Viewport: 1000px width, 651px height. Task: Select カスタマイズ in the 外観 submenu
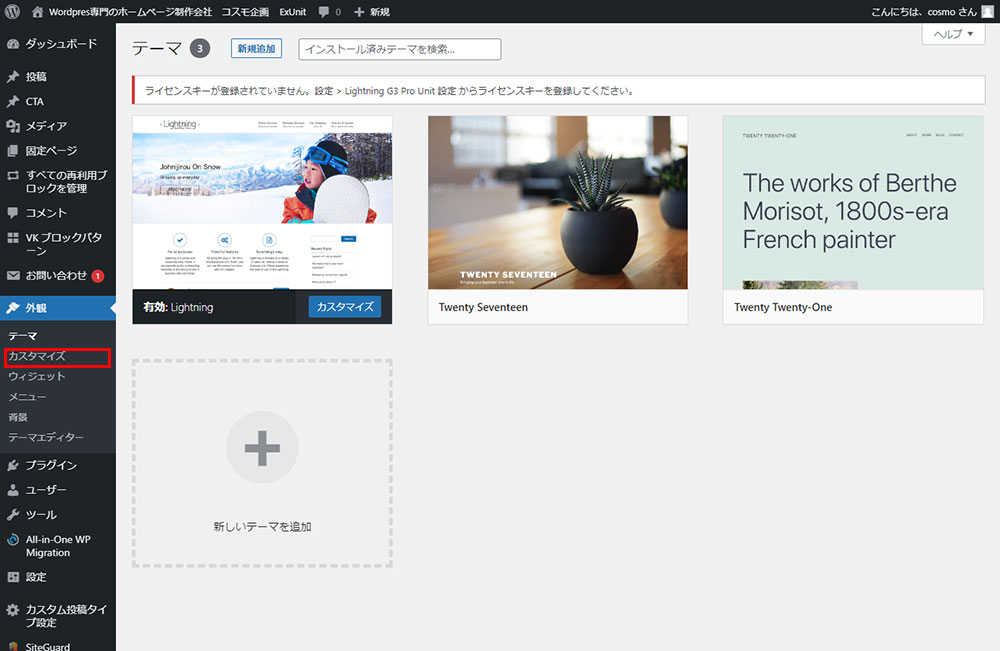pyautogui.click(x=37, y=357)
